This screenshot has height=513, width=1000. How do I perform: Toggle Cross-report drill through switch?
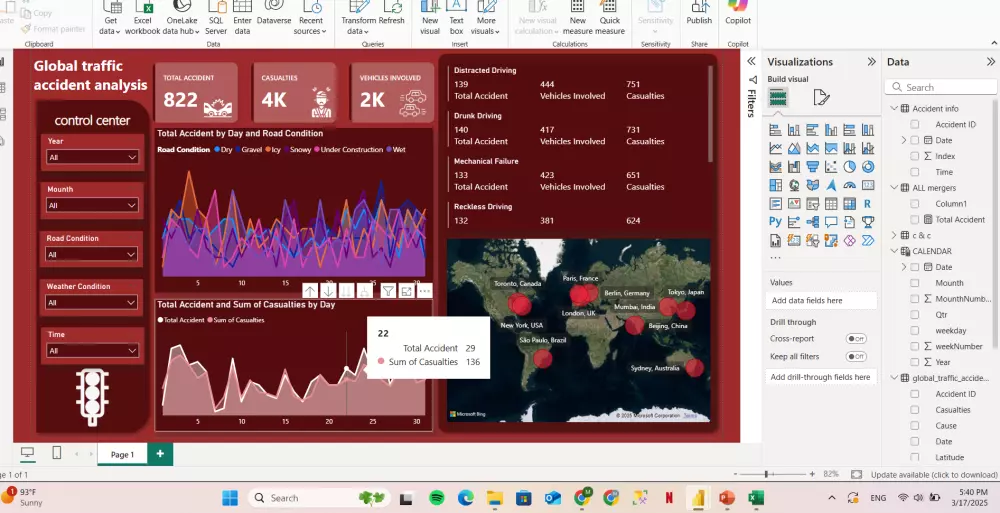pyautogui.click(x=856, y=339)
